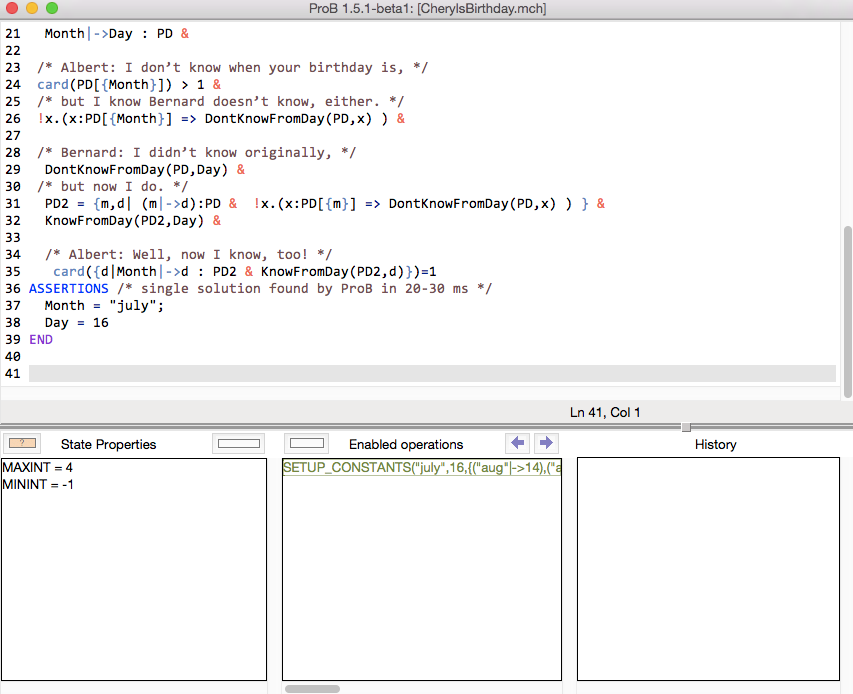This screenshot has width=853, height=694.
Task: Click the END keyword on line 39
Action: click(x=41, y=340)
